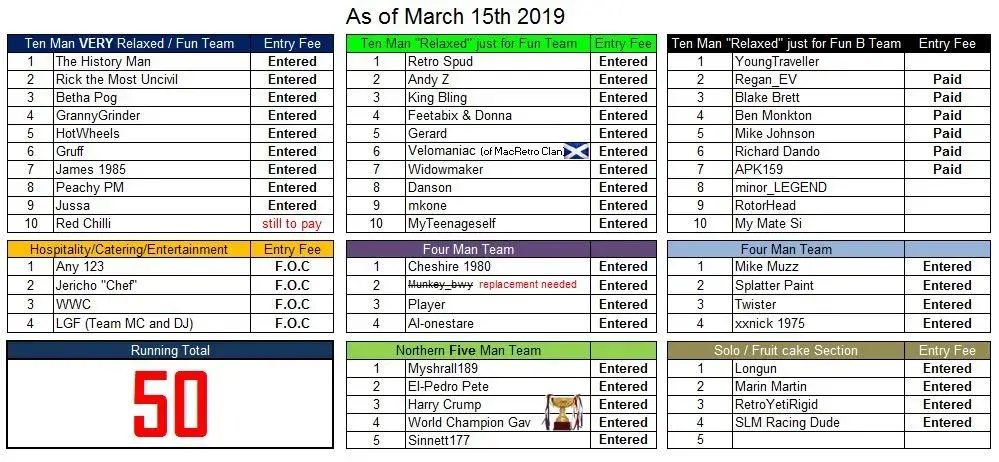Select the purple Four Man Team header

coord(468,249)
